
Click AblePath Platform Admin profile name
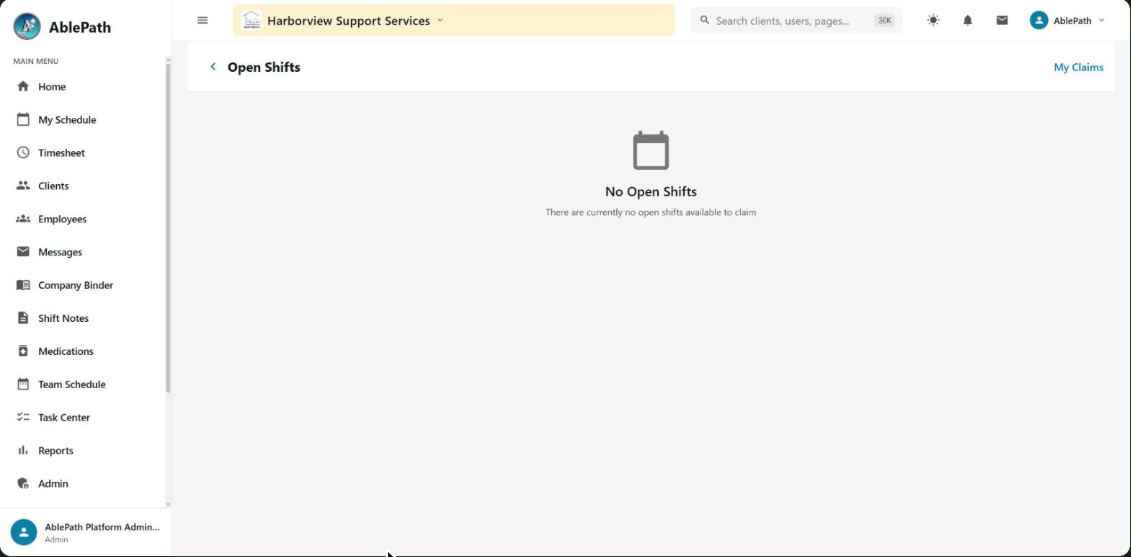[x=102, y=527]
